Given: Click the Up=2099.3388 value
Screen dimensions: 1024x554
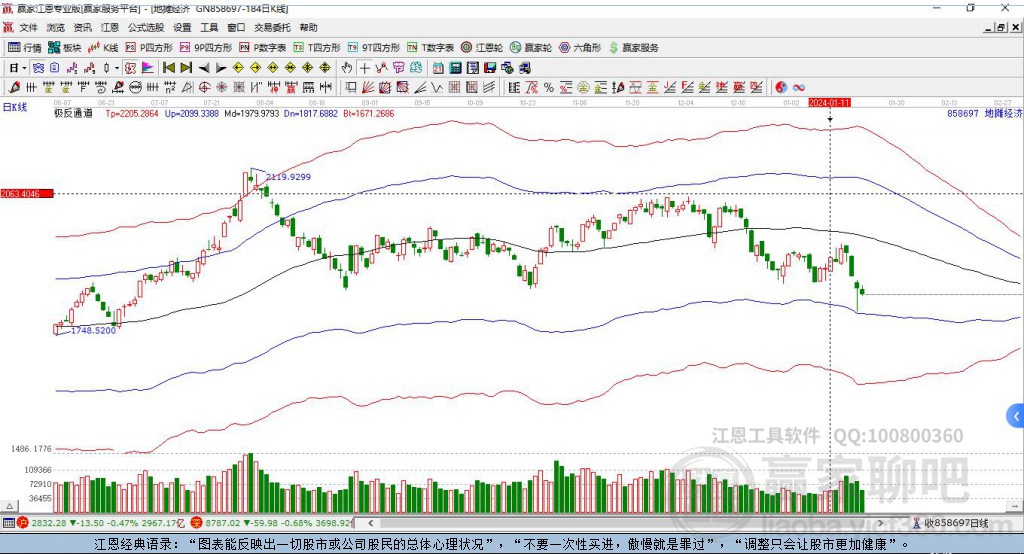Looking at the screenshot, I should pyautogui.click(x=191, y=113).
